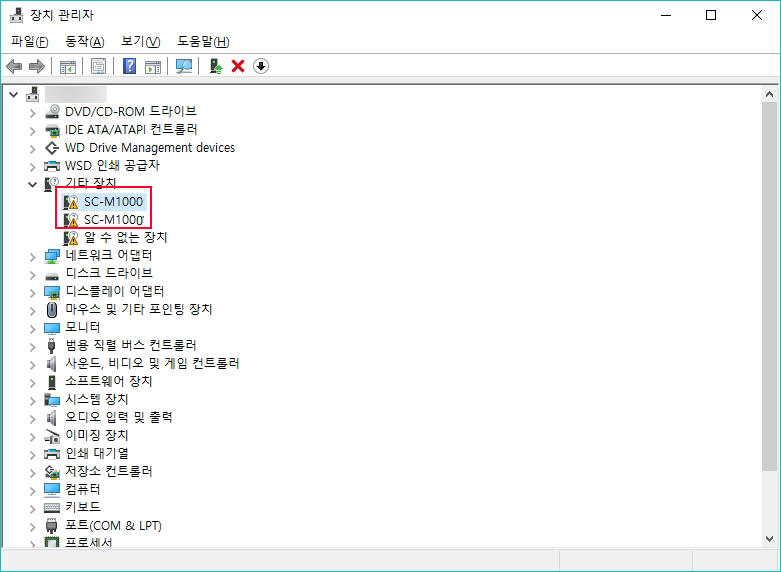The height and width of the screenshot is (572, 781).
Task: Click the scrollbar down arrow
Action: (x=769, y=539)
